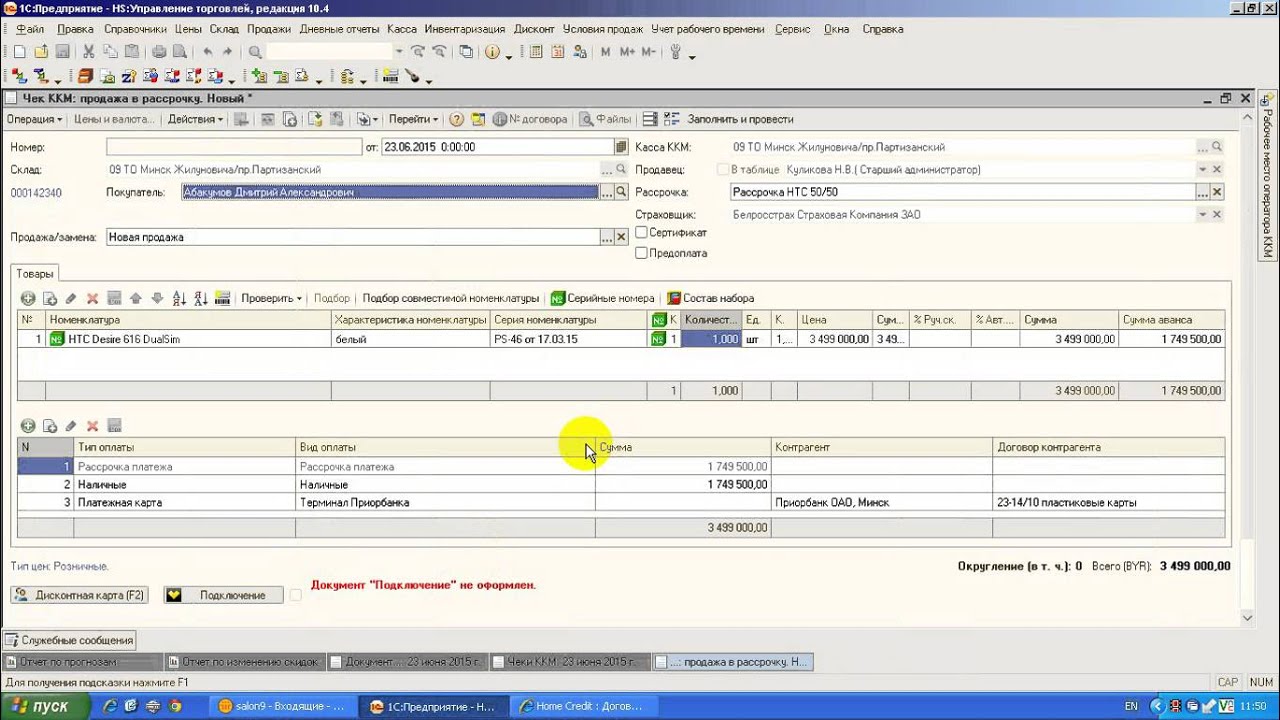Clear the Рассрочка field with X icon

tap(1217, 192)
